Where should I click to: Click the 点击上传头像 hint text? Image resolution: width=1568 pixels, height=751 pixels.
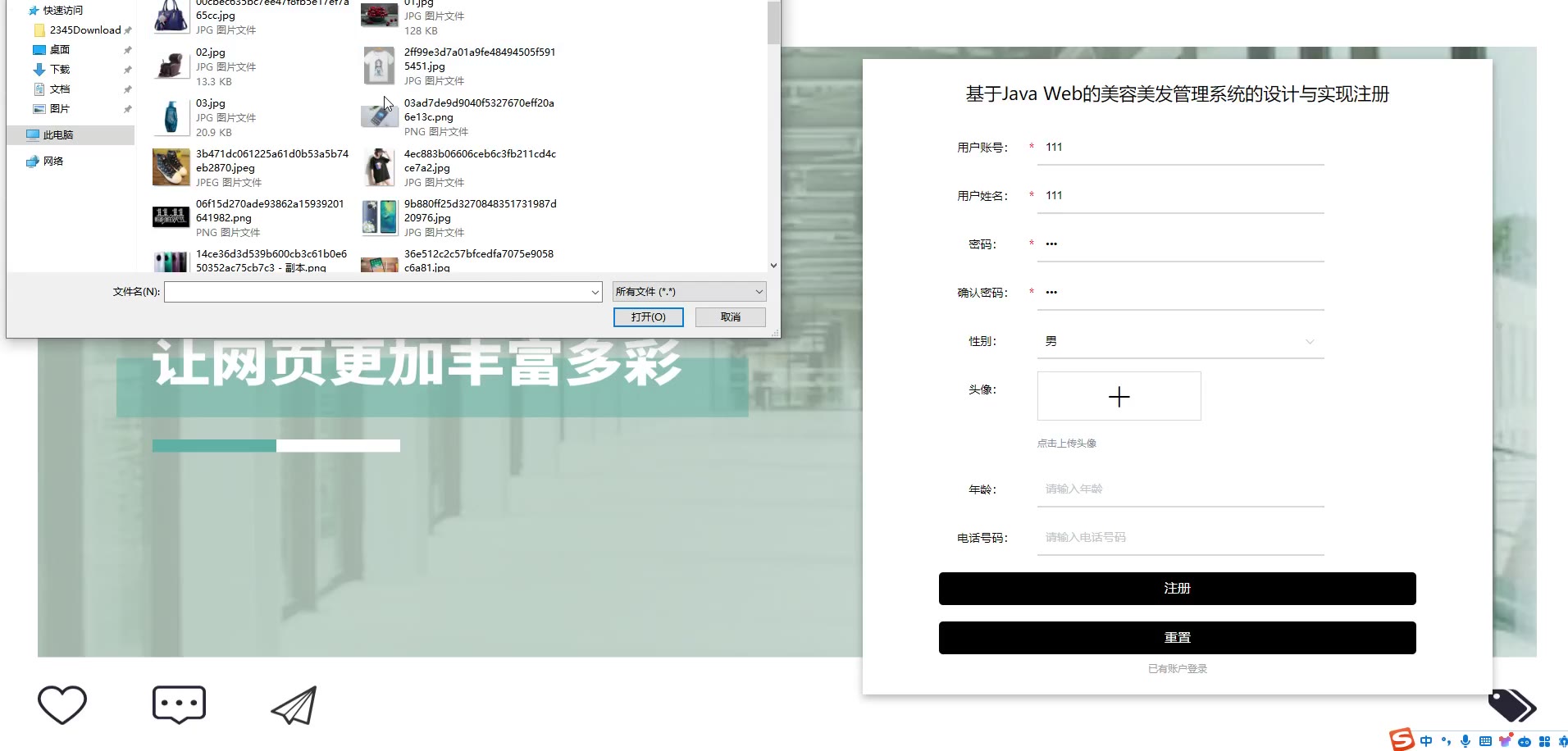point(1066,444)
